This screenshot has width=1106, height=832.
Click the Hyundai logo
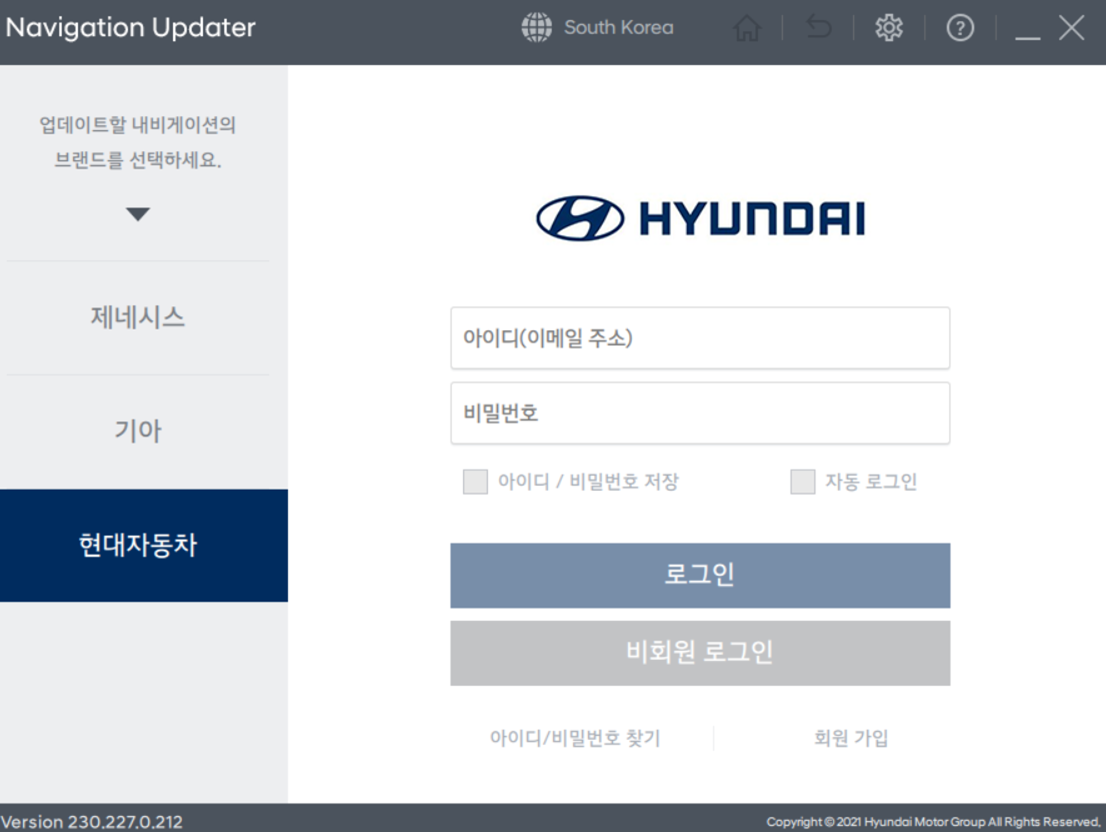700,218
